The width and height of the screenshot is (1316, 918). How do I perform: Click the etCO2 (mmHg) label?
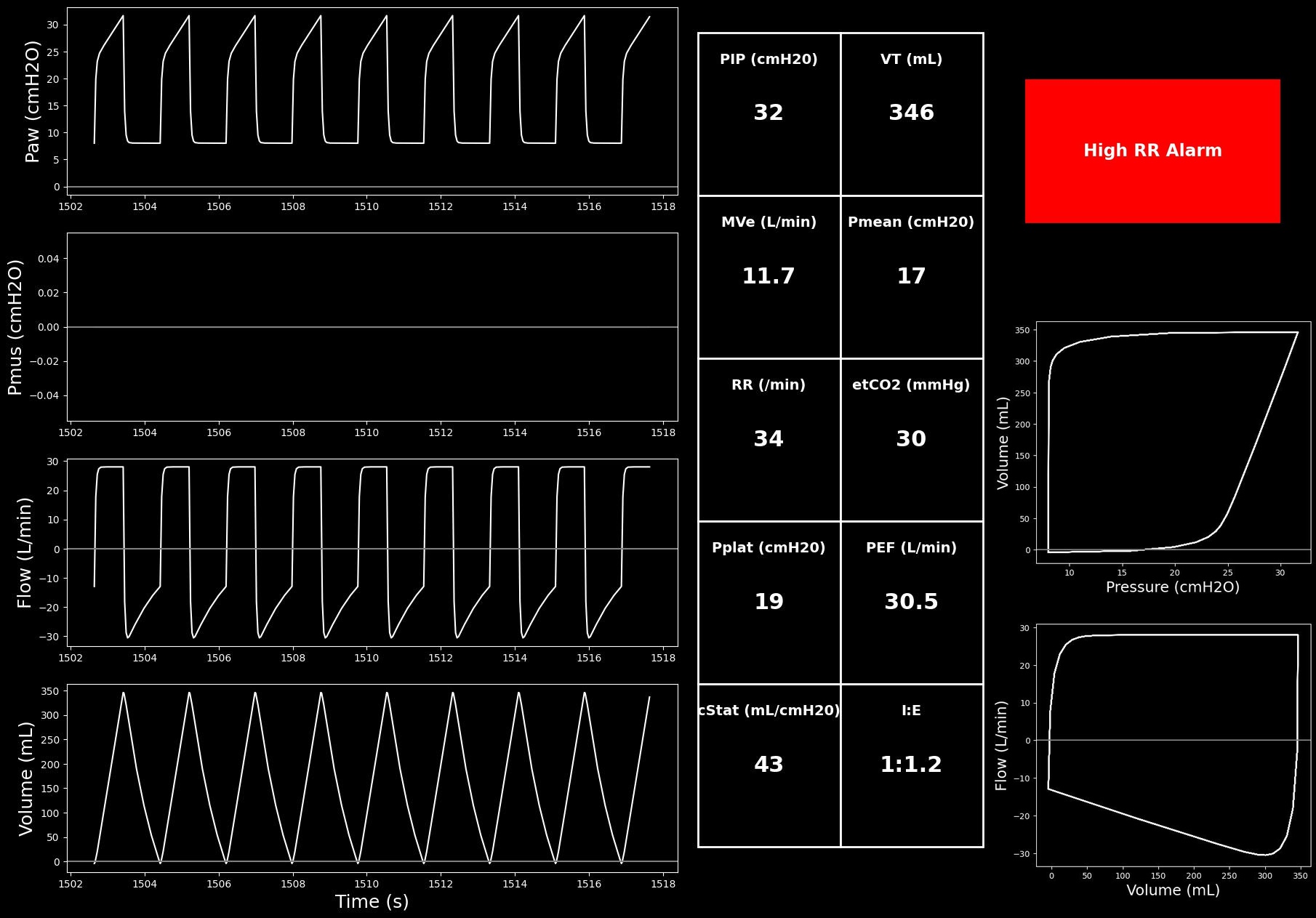point(911,385)
